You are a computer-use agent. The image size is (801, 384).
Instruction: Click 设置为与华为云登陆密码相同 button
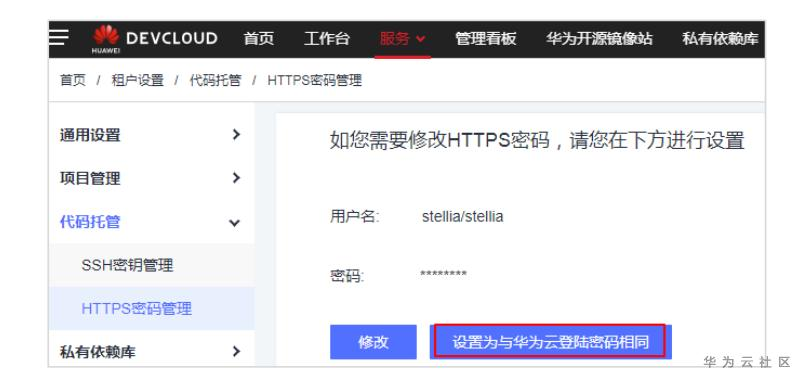(550, 342)
